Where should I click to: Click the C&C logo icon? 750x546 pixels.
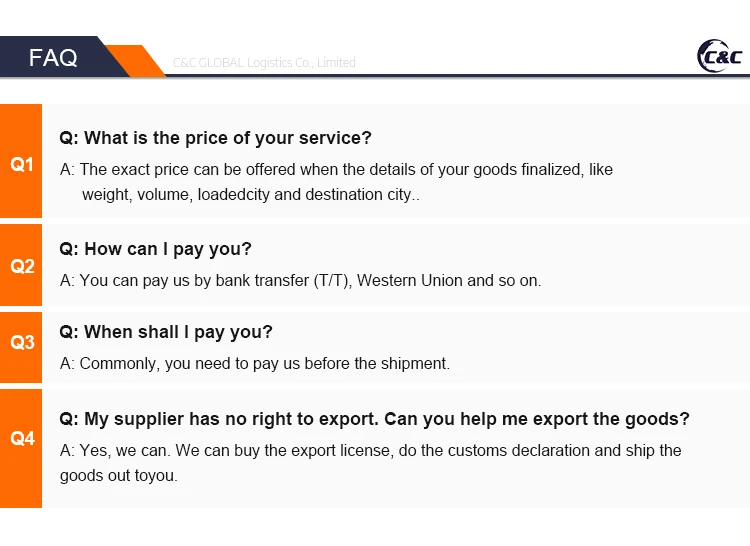coord(719,56)
